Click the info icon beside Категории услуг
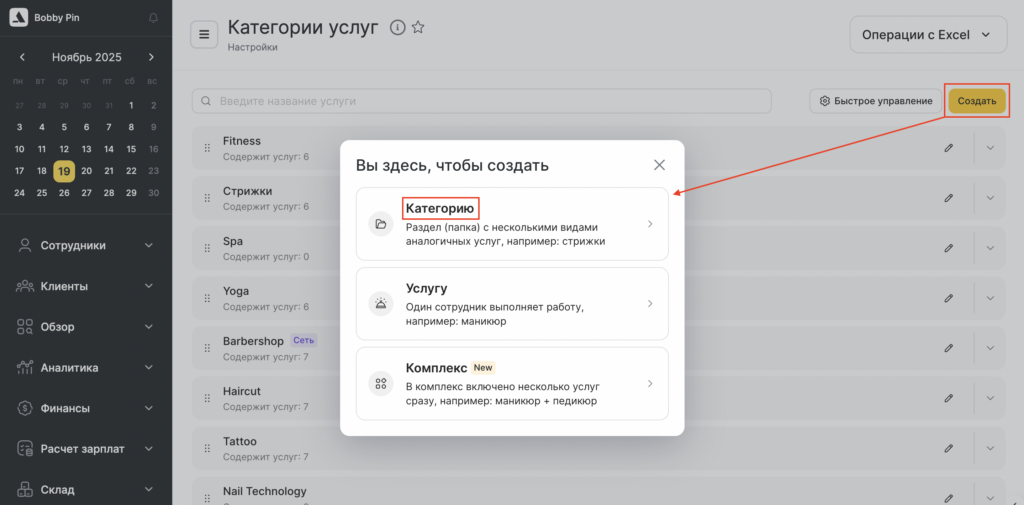The height and width of the screenshot is (505, 1024). tap(397, 28)
